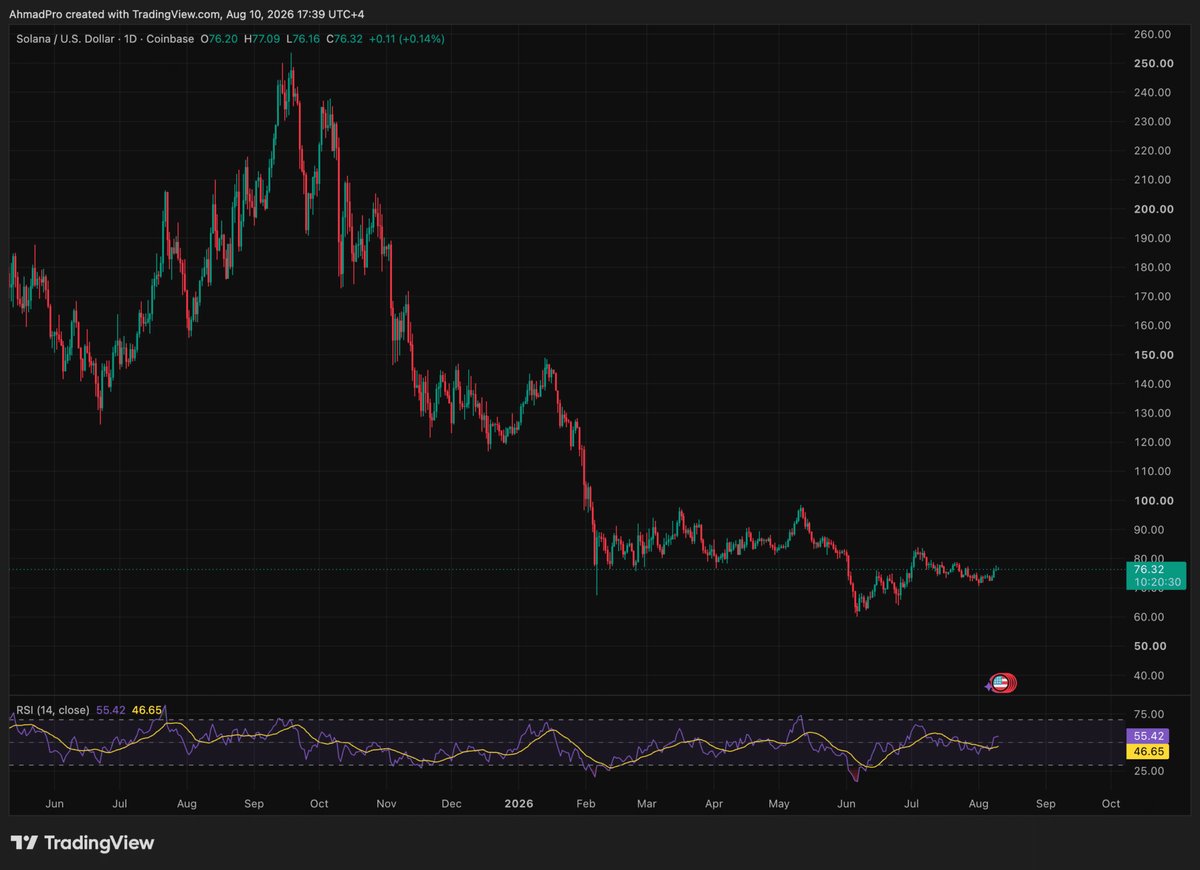The image size is (1200, 870).
Task: Click the AhmadPro created with TradingView.com caption
Action: 185,14
